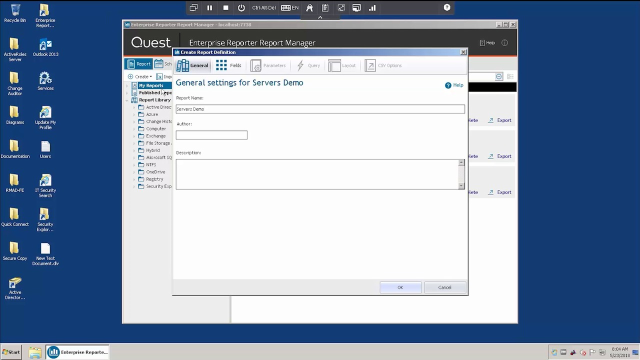This screenshot has height=360, width=640.
Task: Expand the Exchange folder
Action: coord(134,136)
